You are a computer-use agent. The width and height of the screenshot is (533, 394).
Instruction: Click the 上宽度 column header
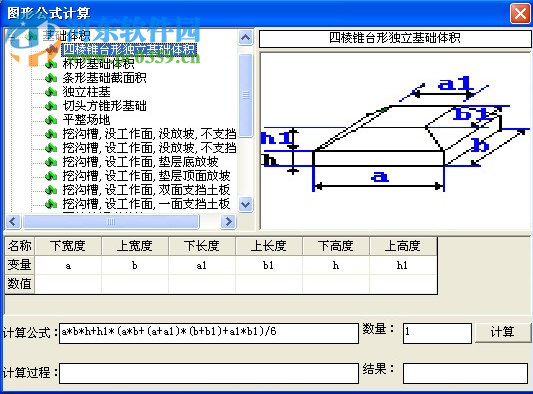pos(135,246)
